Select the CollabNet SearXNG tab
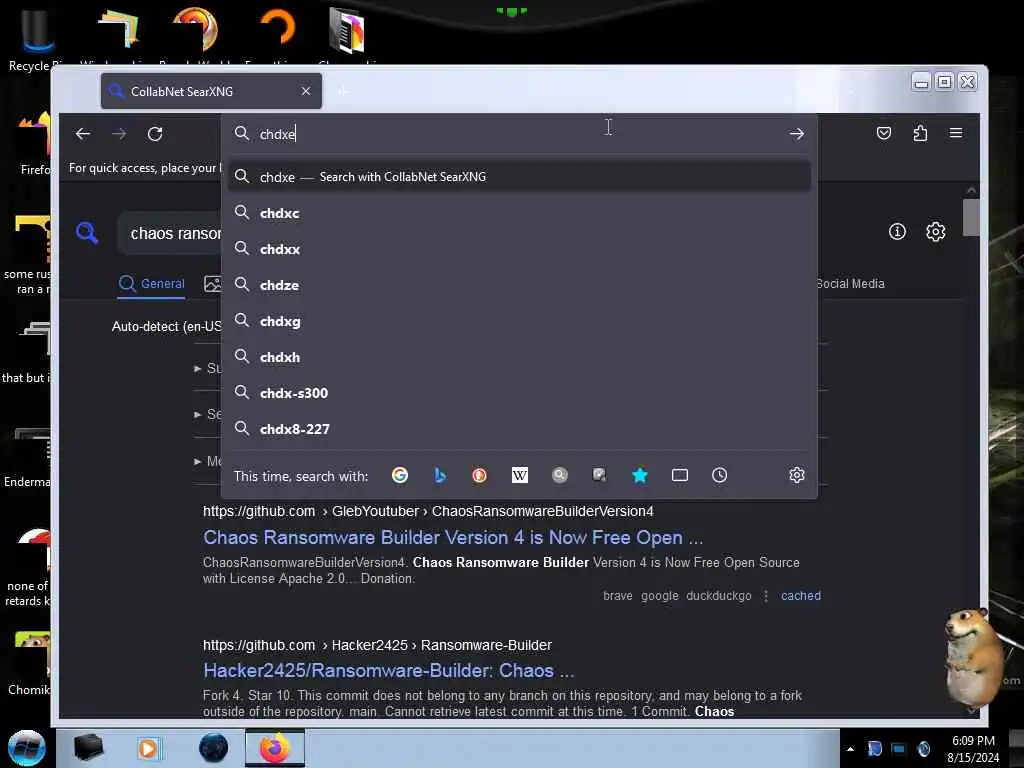The image size is (1024, 768). [x=211, y=91]
